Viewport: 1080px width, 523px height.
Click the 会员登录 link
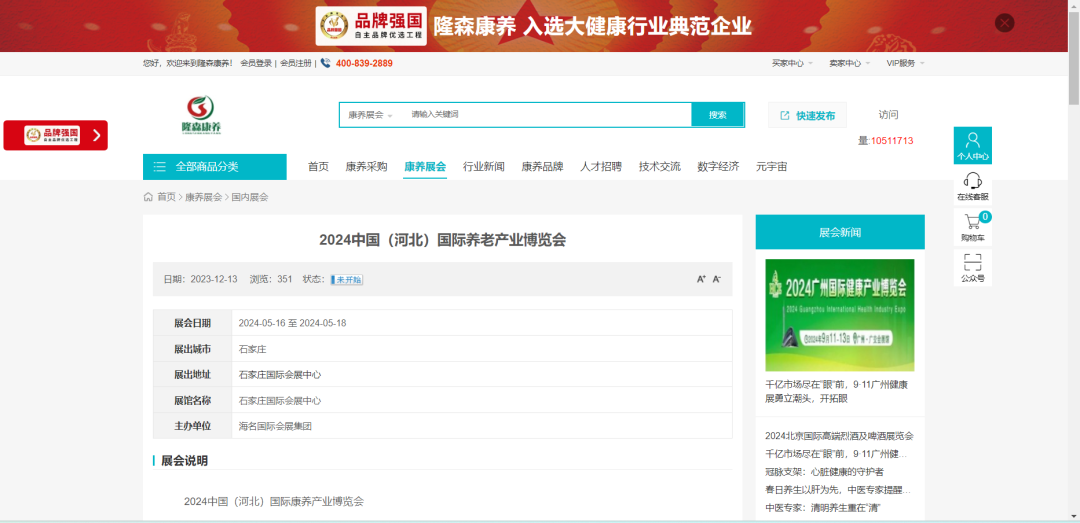coord(256,63)
